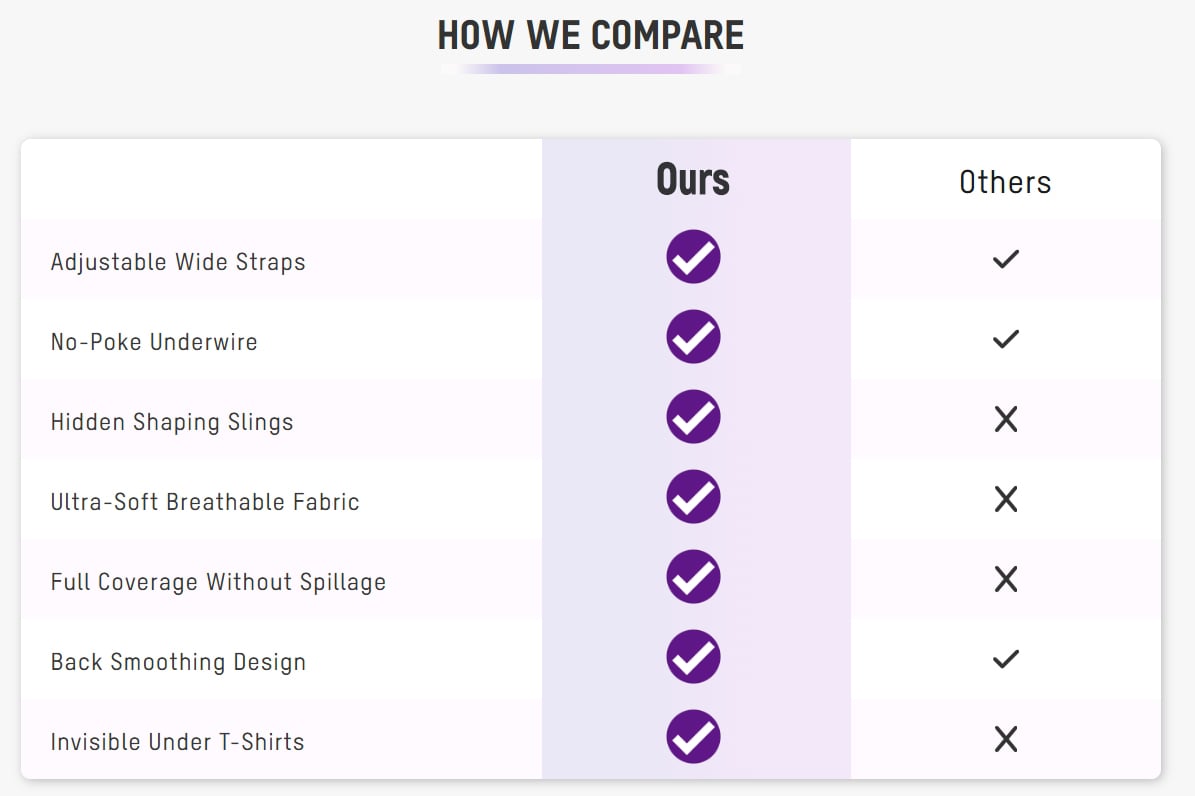Click Others X mark for Invisible Under T-Shirts
This screenshot has height=796, width=1195.
tap(1005, 739)
